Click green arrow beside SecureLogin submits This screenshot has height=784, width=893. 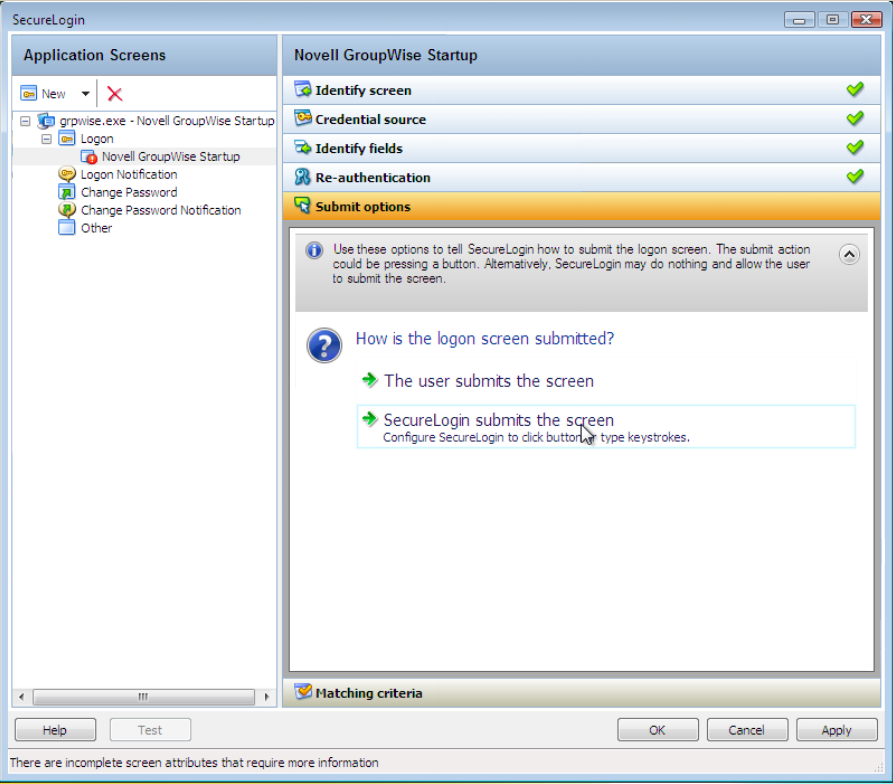coord(370,419)
